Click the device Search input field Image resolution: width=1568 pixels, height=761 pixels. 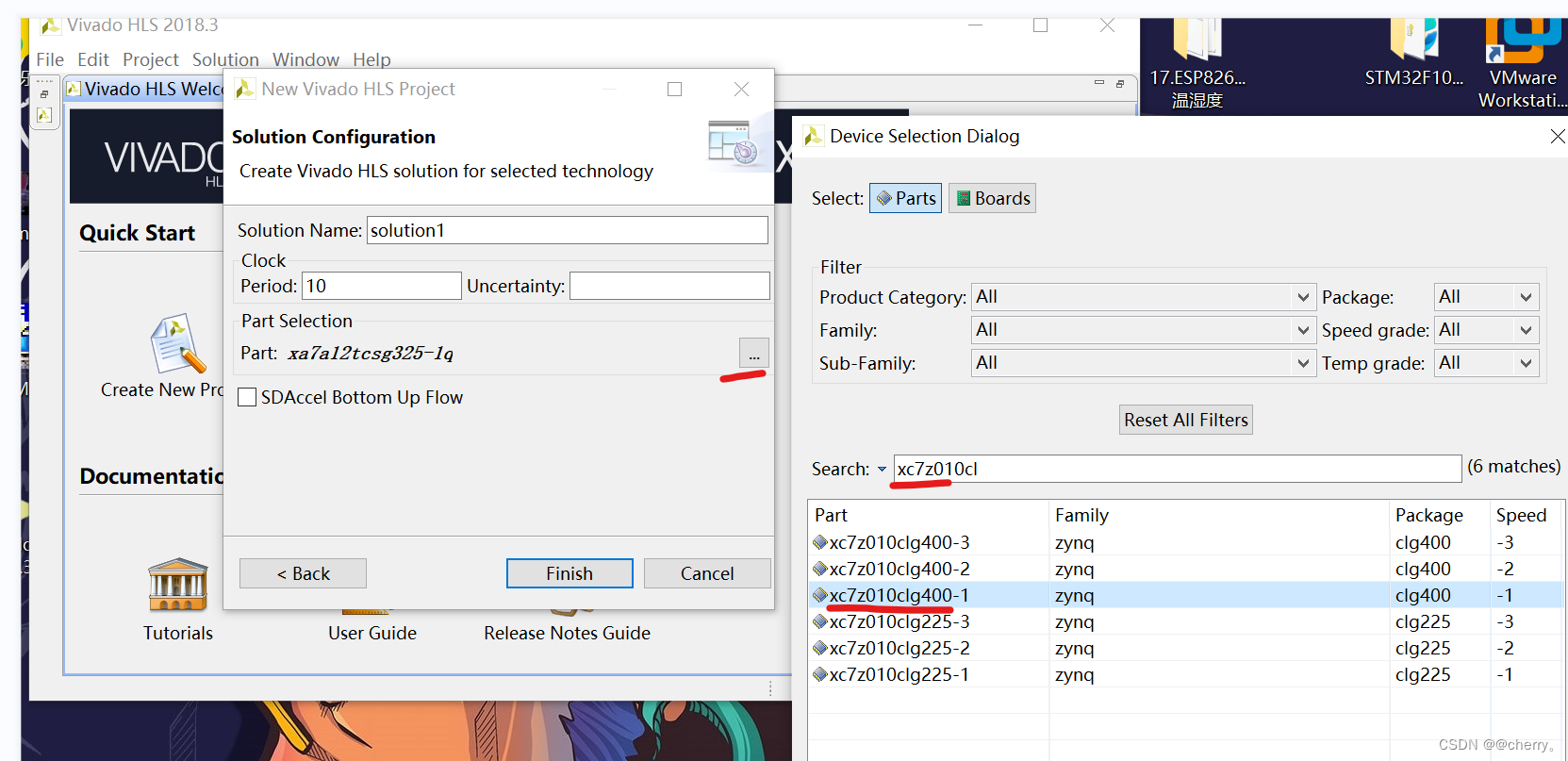click(x=1178, y=469)
